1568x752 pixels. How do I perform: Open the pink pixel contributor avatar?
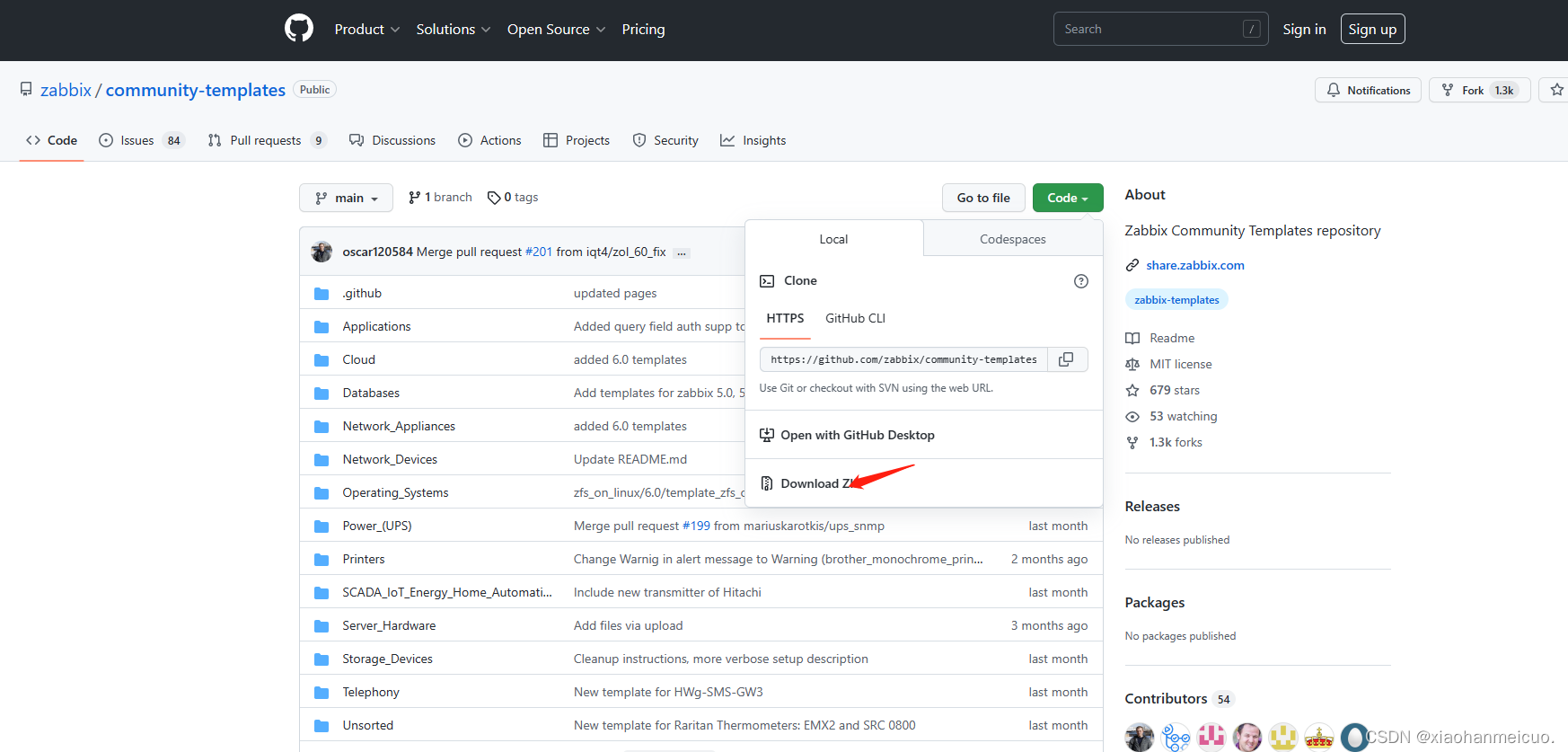coord(1211,737)
